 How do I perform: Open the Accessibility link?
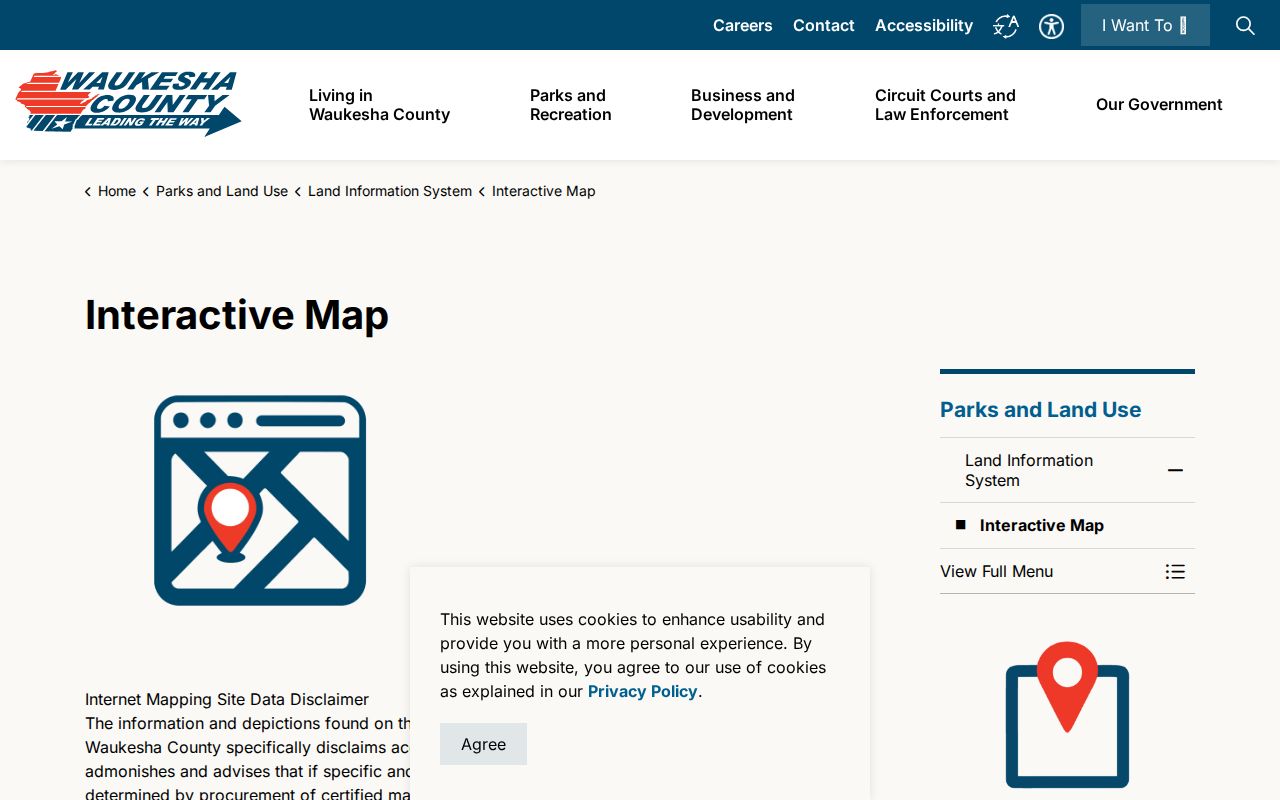click(923, 25)
